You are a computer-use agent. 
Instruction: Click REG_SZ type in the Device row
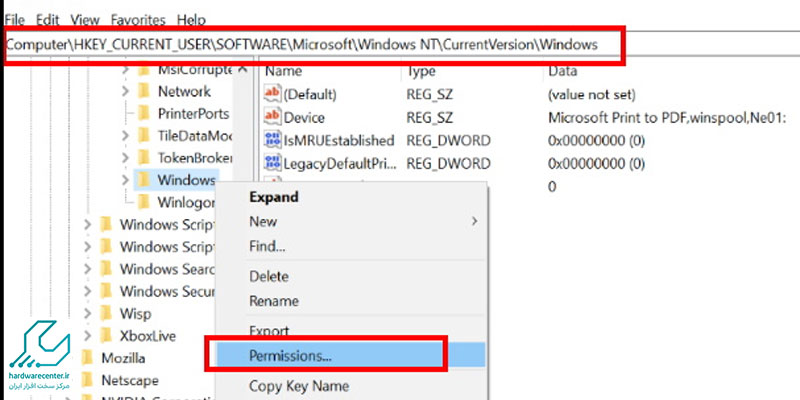click(429, 117)
